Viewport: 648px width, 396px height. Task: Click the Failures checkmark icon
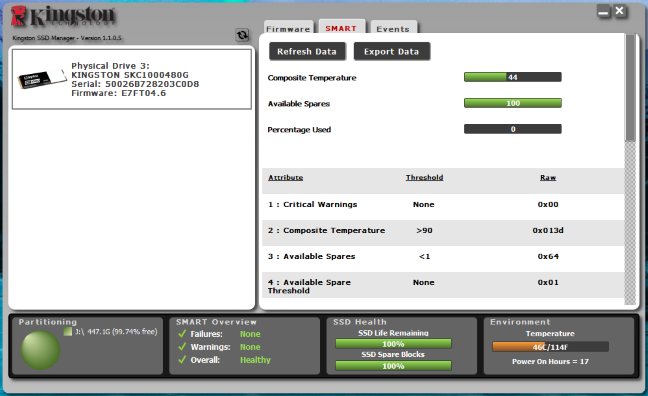tap(182, 334)
